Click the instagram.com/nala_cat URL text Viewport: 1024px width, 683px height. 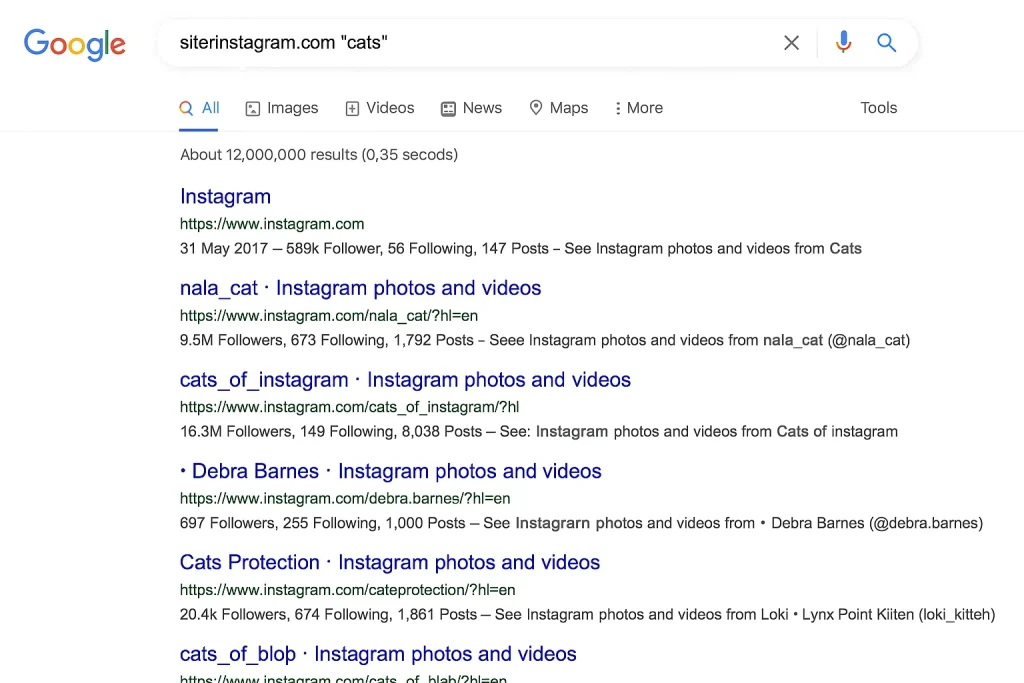tap(328, 315)
